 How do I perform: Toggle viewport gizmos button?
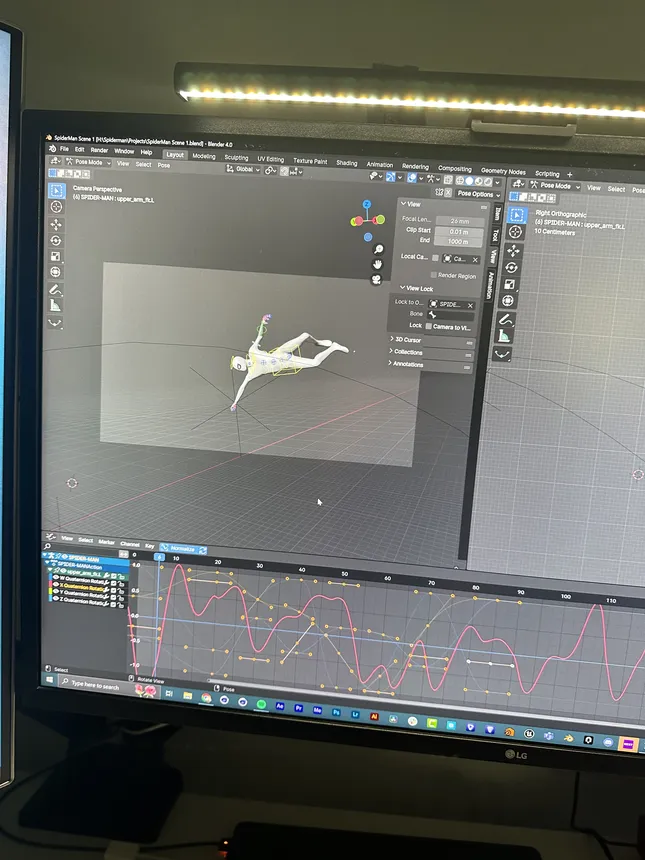(x=391, y=177)
